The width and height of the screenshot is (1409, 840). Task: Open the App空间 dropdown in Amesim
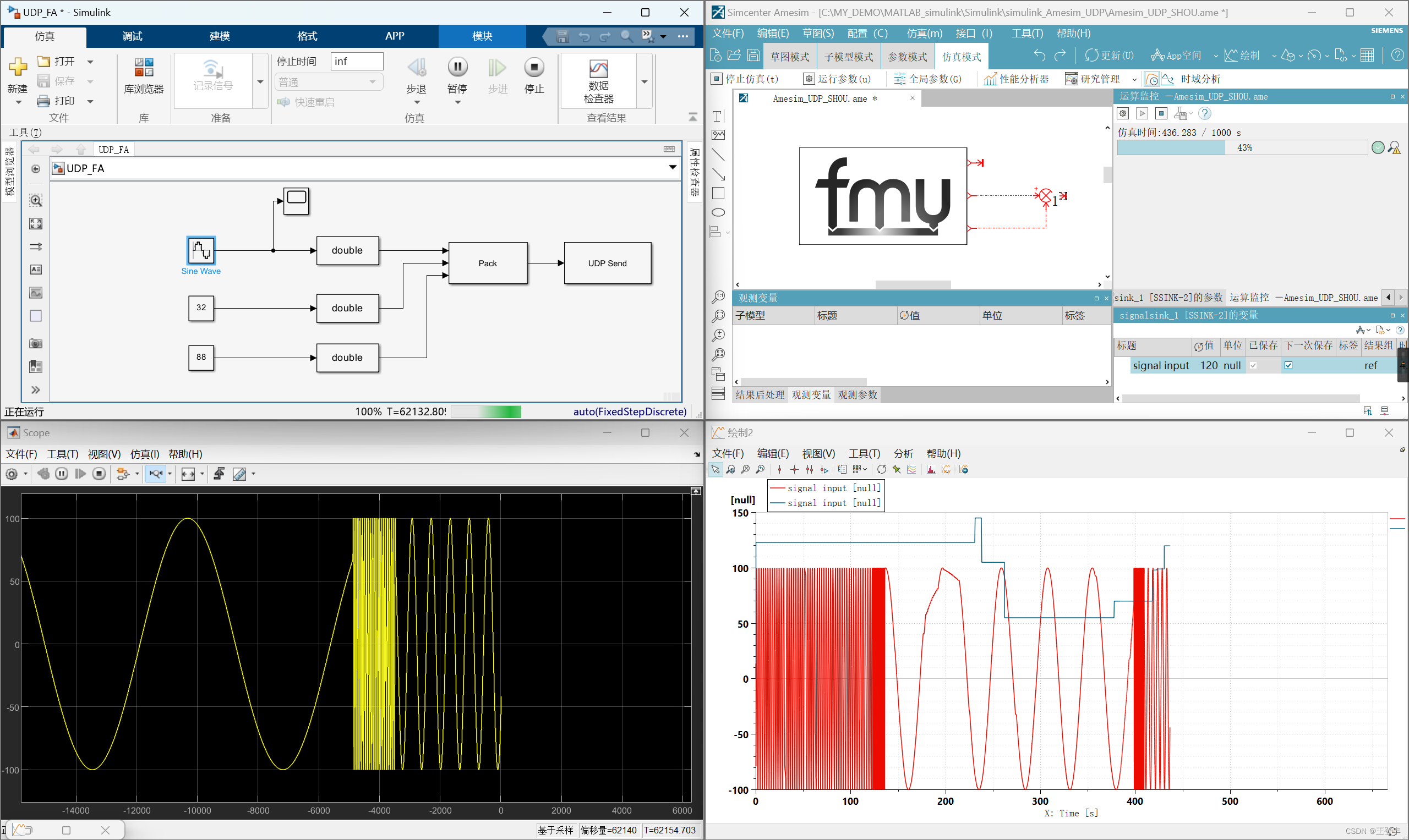point(1215,55)
